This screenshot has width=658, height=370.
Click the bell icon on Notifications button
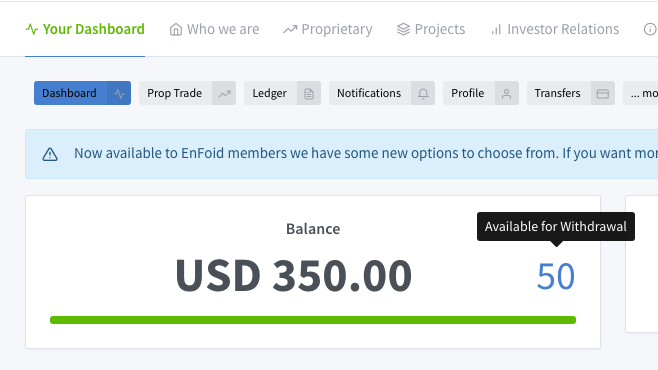click(423, 94)
